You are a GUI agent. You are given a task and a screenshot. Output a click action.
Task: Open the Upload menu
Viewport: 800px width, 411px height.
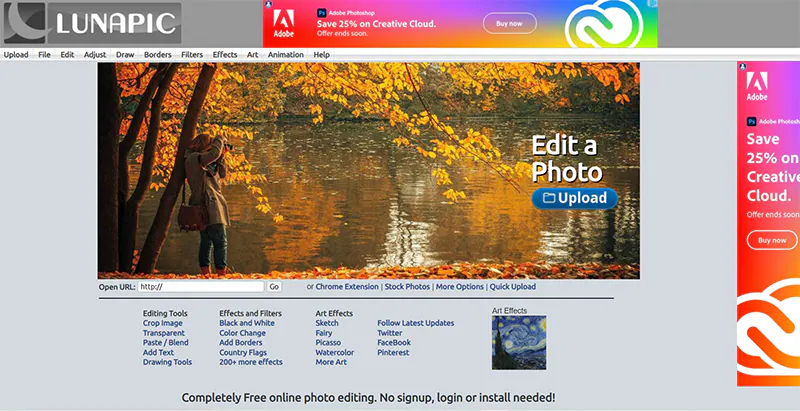coord(16,55)
